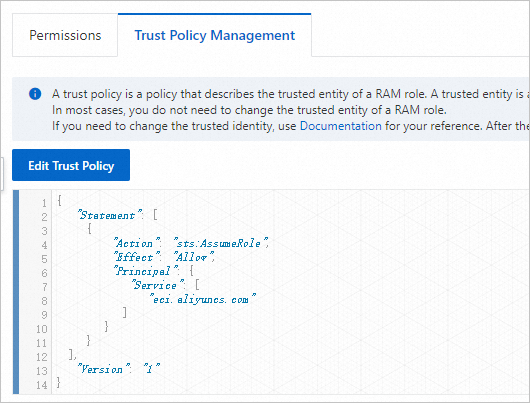This screenshot has width=530, height=403.
Task: Select the Trust Policy Management tab
Action: [x=215, y=35]
